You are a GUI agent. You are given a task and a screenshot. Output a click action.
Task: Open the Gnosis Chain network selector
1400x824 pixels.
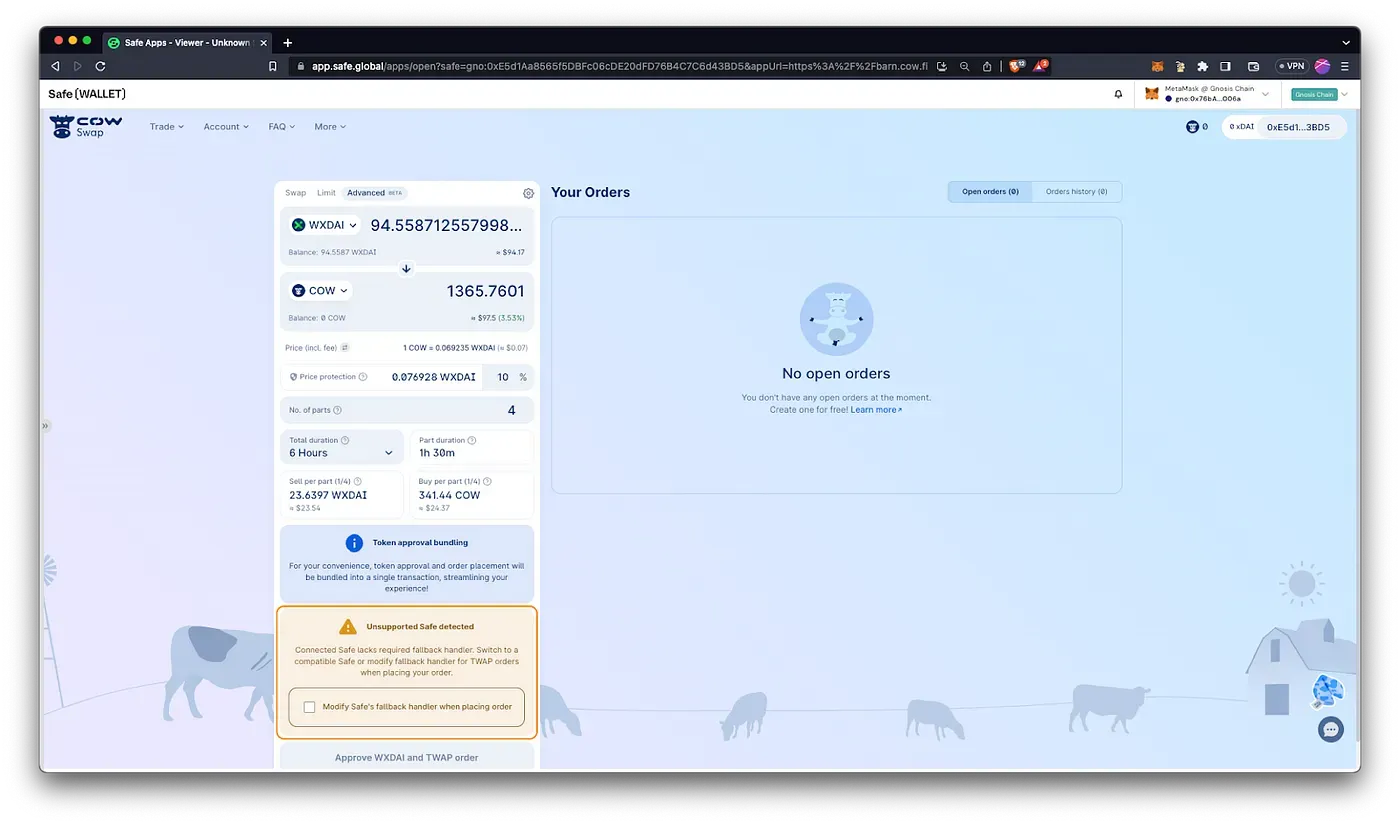pos(1319,94)
